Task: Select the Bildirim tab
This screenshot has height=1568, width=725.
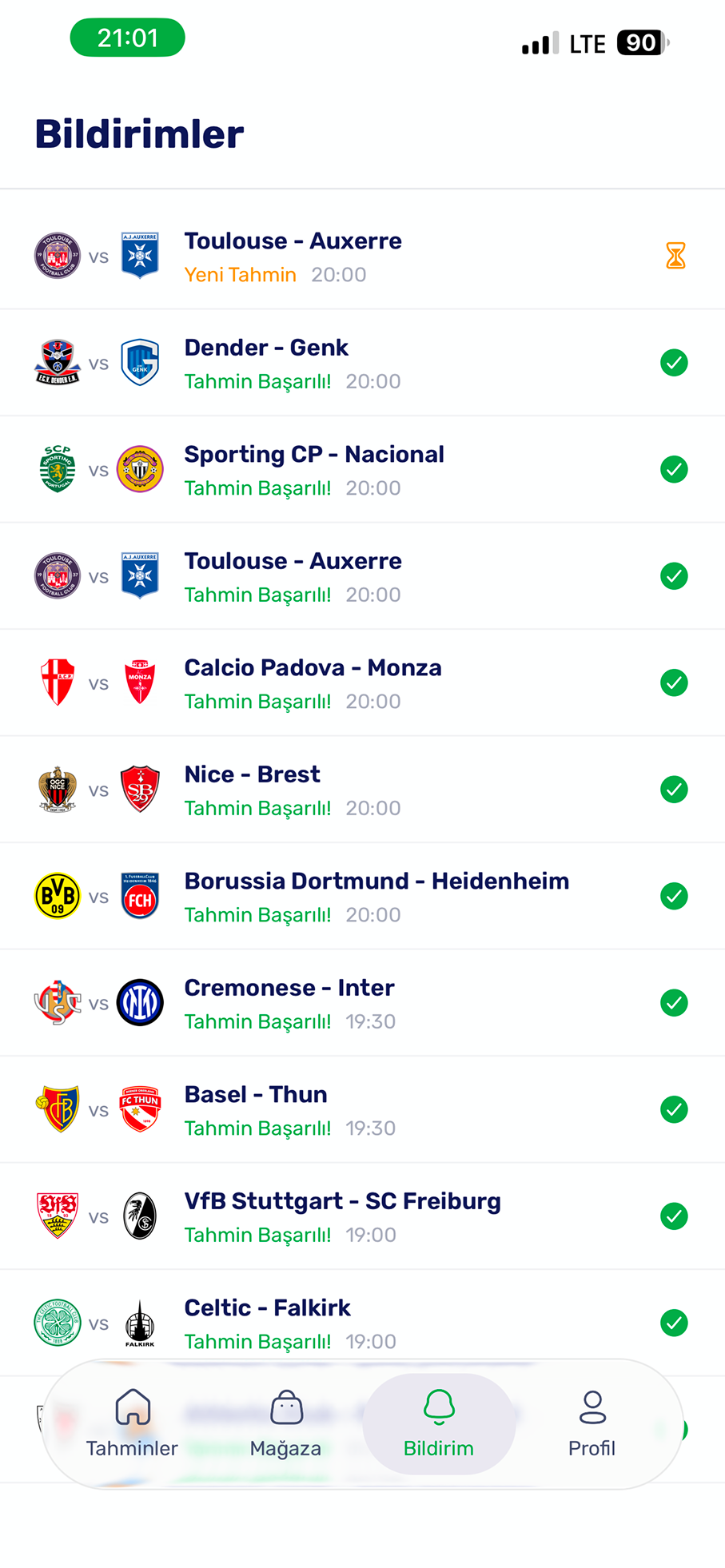Action: tap(439, 1424)
